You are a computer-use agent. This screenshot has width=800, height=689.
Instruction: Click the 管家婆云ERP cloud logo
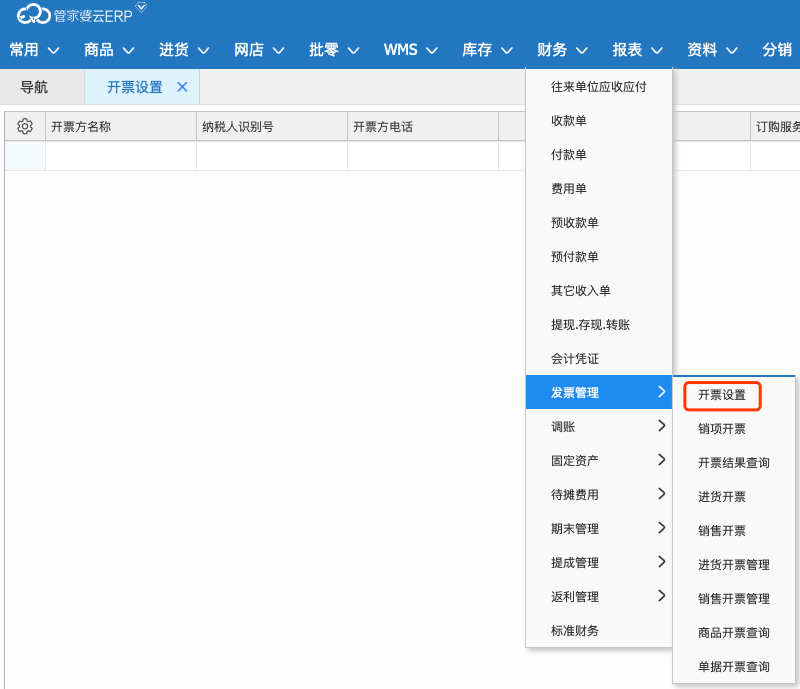(x=34, y=14)
